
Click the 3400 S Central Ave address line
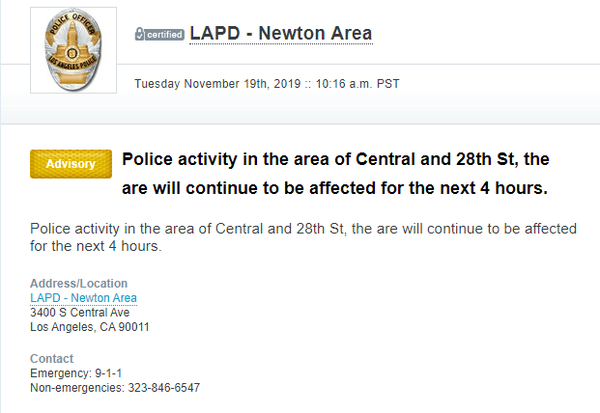pos(80,312)
